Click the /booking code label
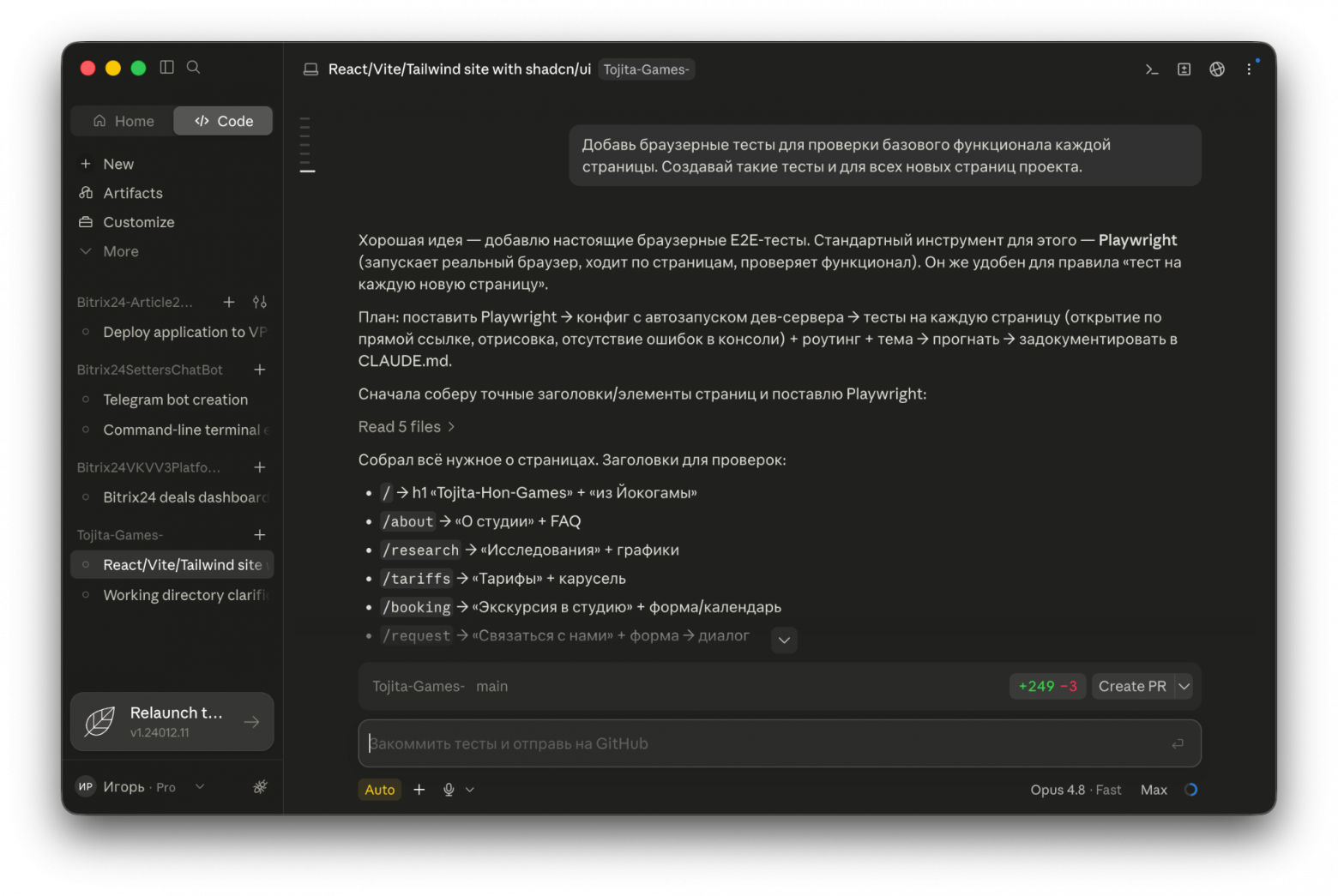This screenshot has width=1338, height=896. coord(416,607)
